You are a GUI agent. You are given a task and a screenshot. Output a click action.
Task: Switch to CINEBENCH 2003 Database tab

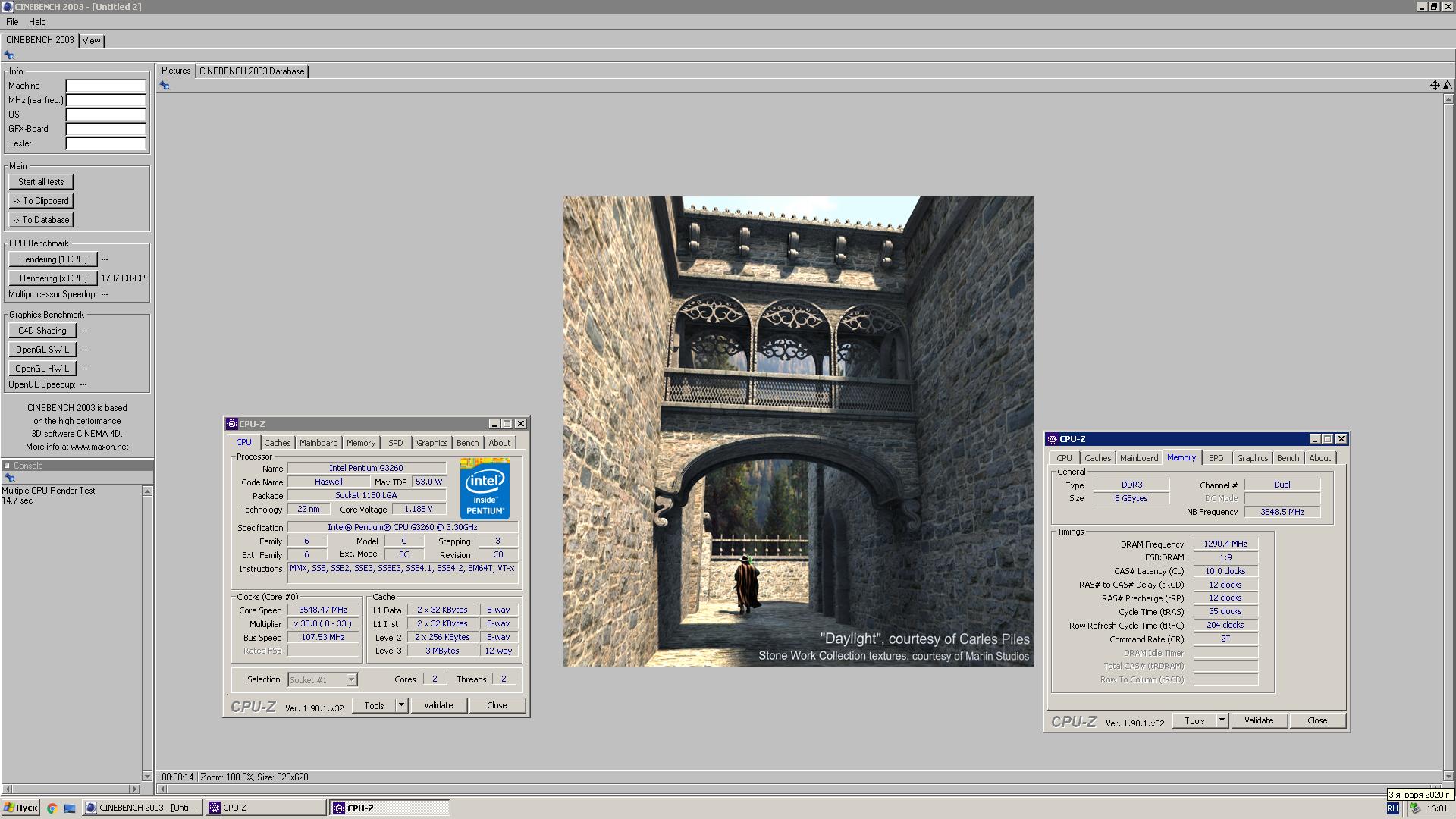[252, 71]
